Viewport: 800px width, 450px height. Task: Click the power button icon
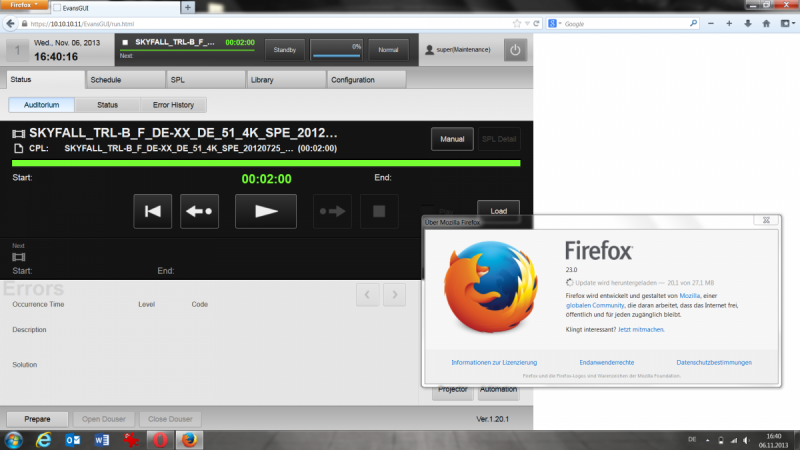[x=514, y=49]
